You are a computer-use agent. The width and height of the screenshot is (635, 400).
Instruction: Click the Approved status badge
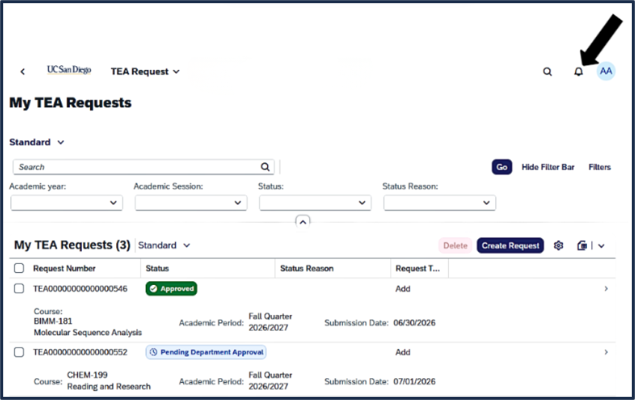(x=171, y=289)
